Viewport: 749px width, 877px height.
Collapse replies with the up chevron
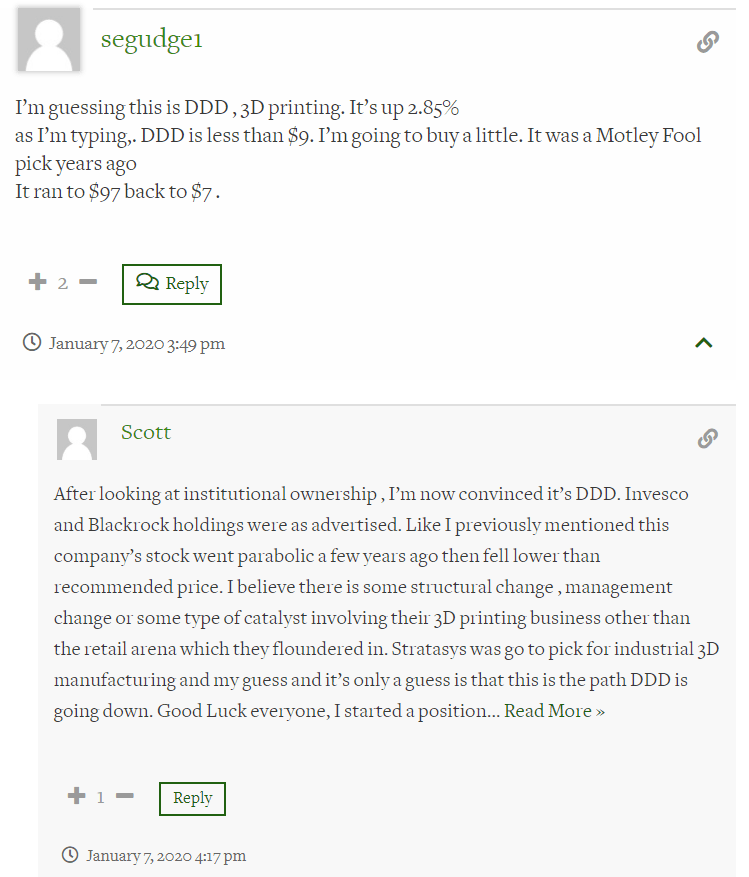pos(704,342)
